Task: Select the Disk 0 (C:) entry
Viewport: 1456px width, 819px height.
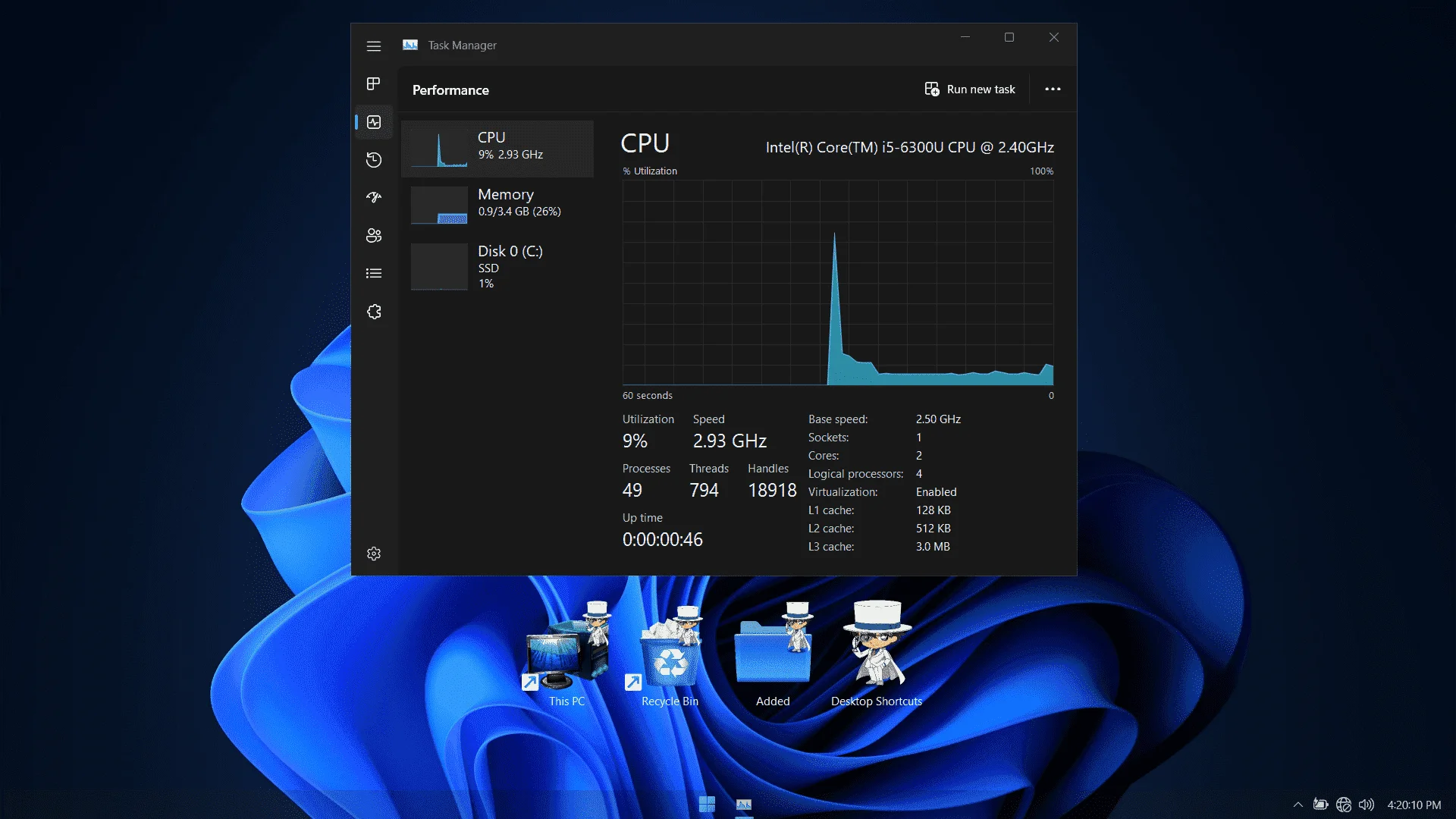Action: (x=497, y=266)
